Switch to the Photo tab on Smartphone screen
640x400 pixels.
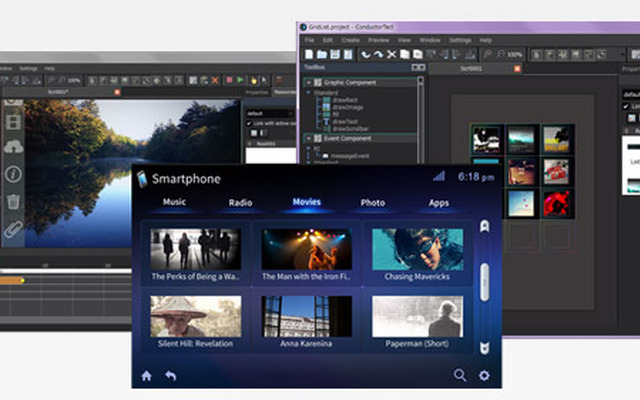click(x=373, y=203)
